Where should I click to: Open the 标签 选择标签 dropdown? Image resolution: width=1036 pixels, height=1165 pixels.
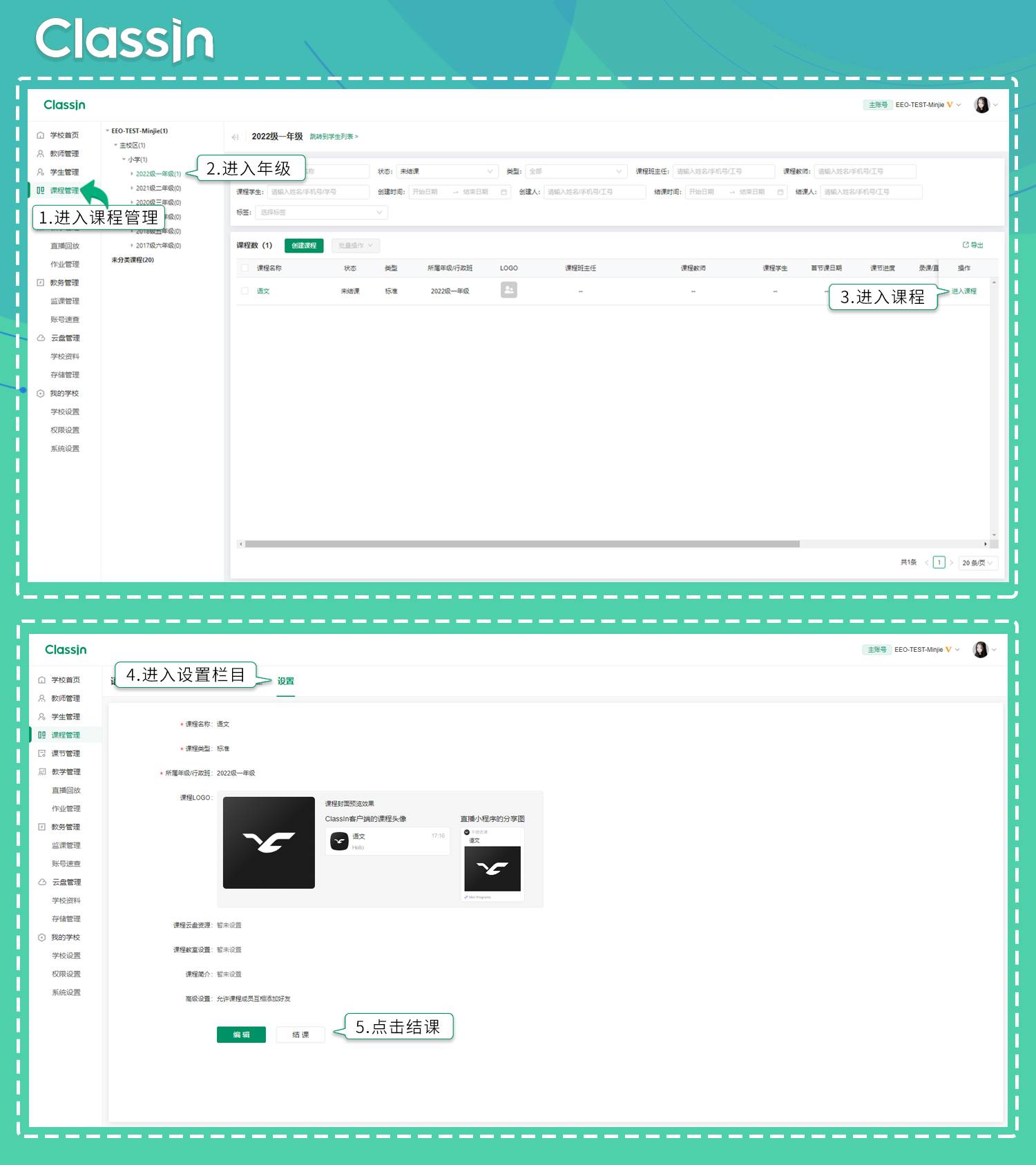click(x=321, y=213)
